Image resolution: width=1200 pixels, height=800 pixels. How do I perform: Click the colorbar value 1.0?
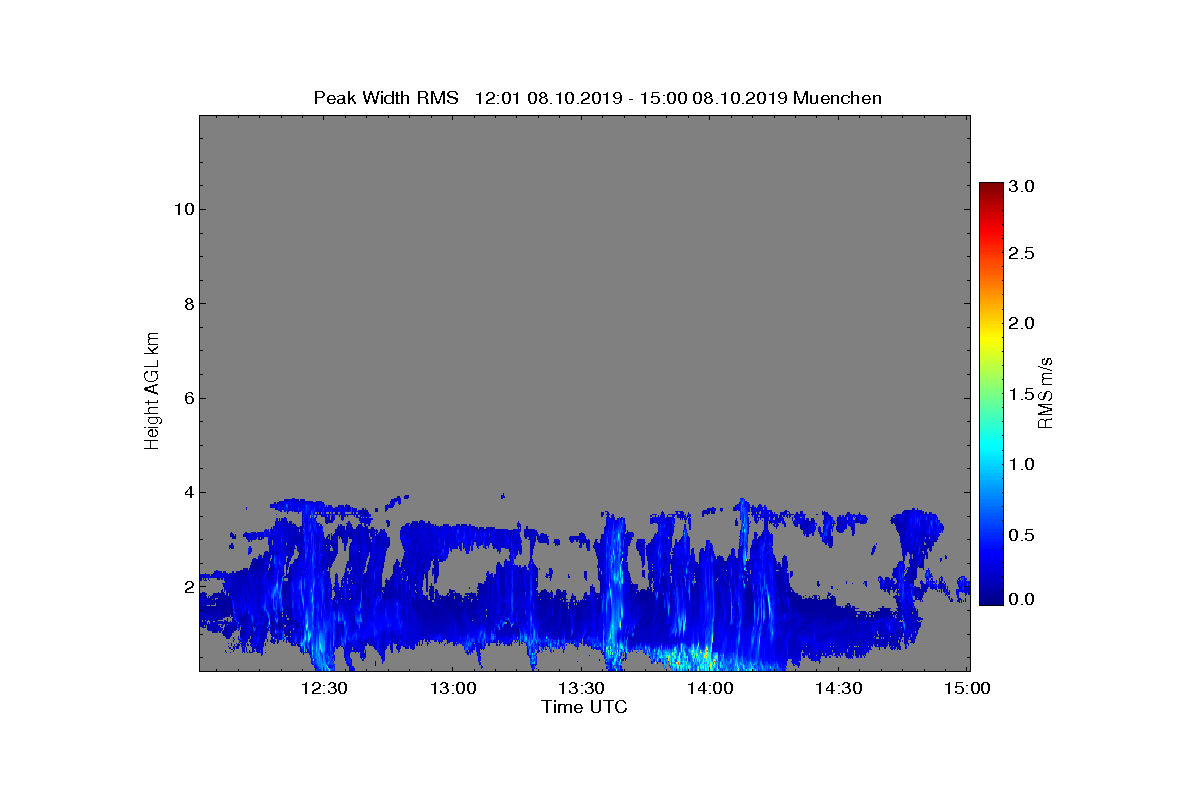click(x=1022, y=464)
